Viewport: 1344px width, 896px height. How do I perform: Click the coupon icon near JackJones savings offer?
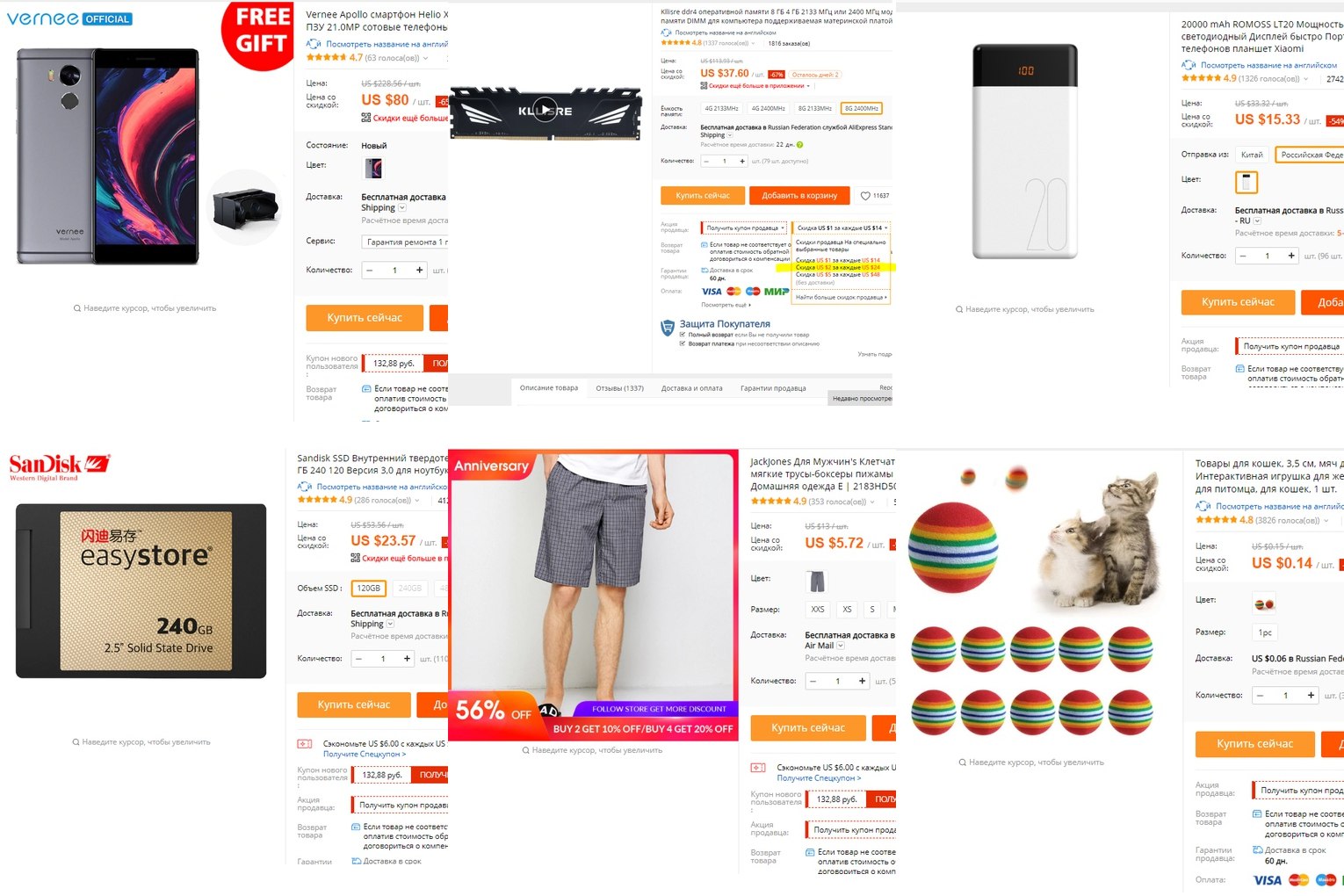pyautogui.click(x=758, y=768)
